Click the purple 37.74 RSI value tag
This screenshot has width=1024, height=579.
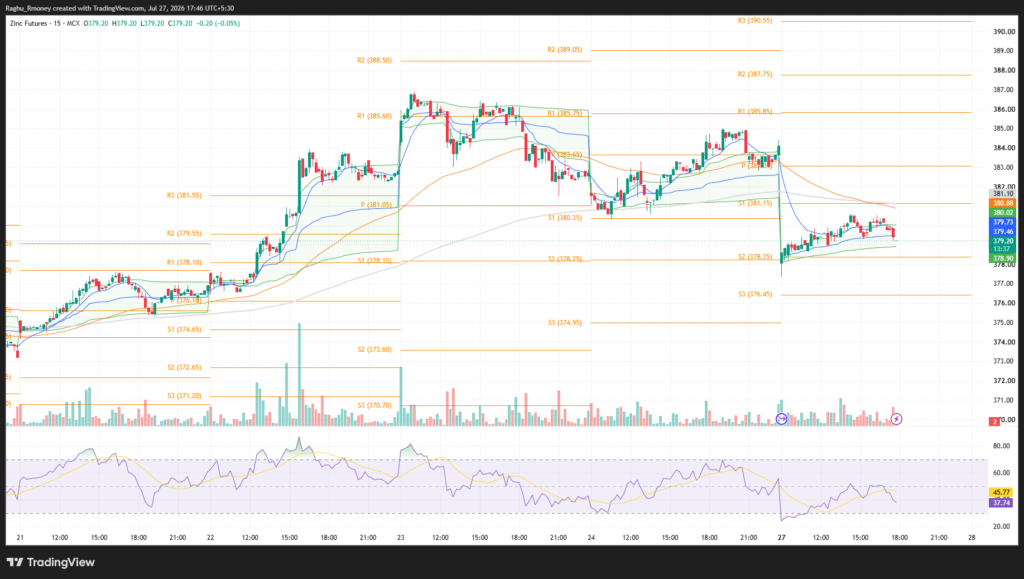[1000, 503]
